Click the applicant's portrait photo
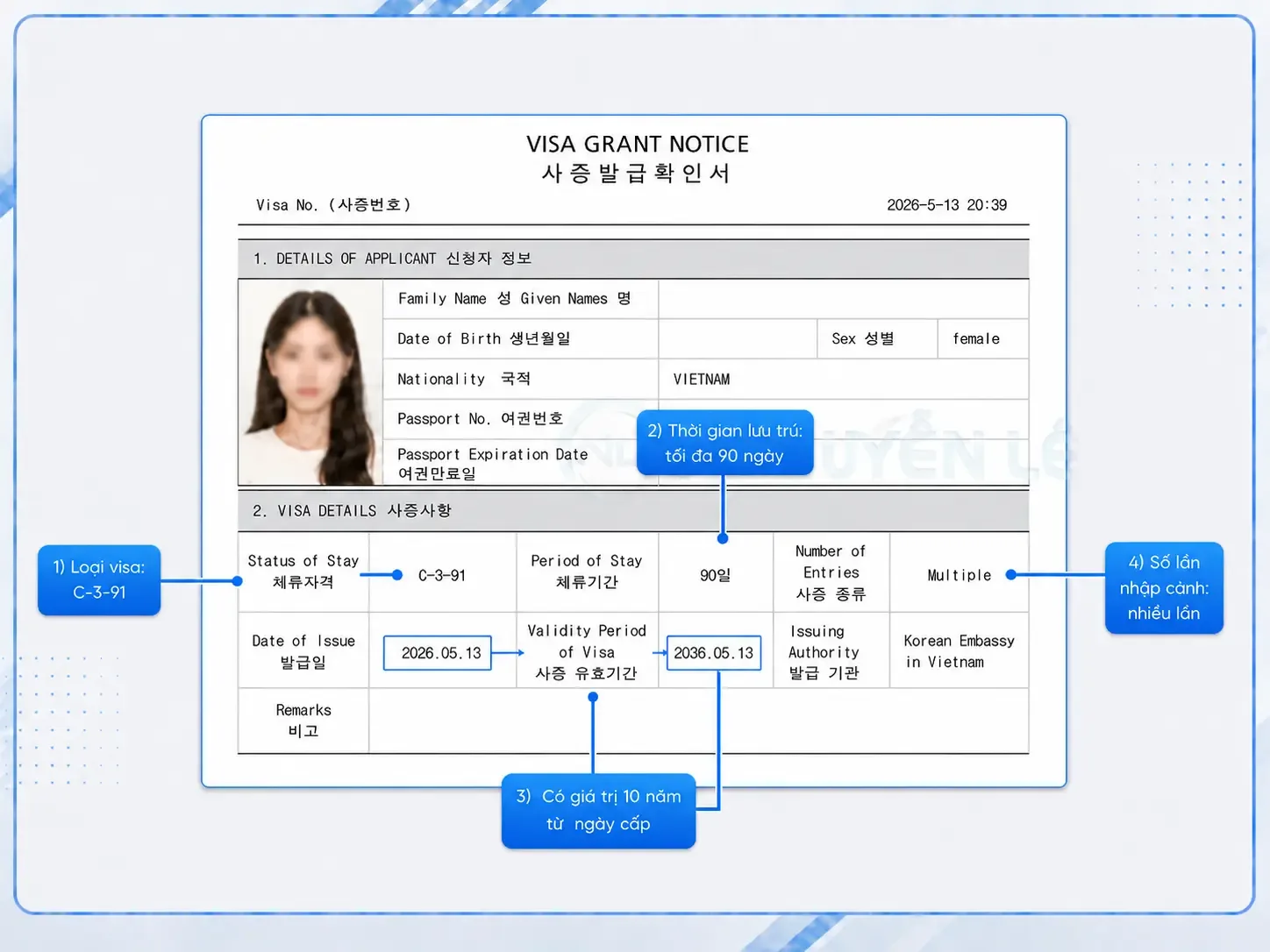This screenshot has height=952, width=1270. tap(310, 382)
